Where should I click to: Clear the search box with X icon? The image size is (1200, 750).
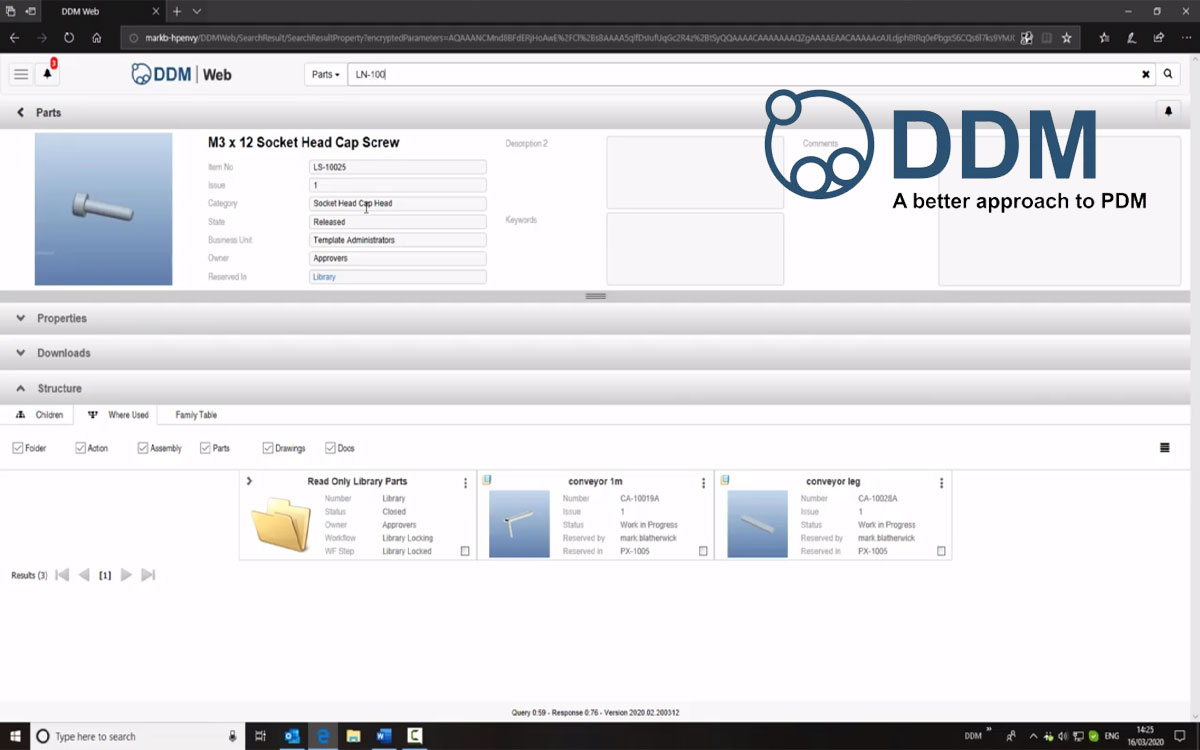click(x=1146, y=74)
